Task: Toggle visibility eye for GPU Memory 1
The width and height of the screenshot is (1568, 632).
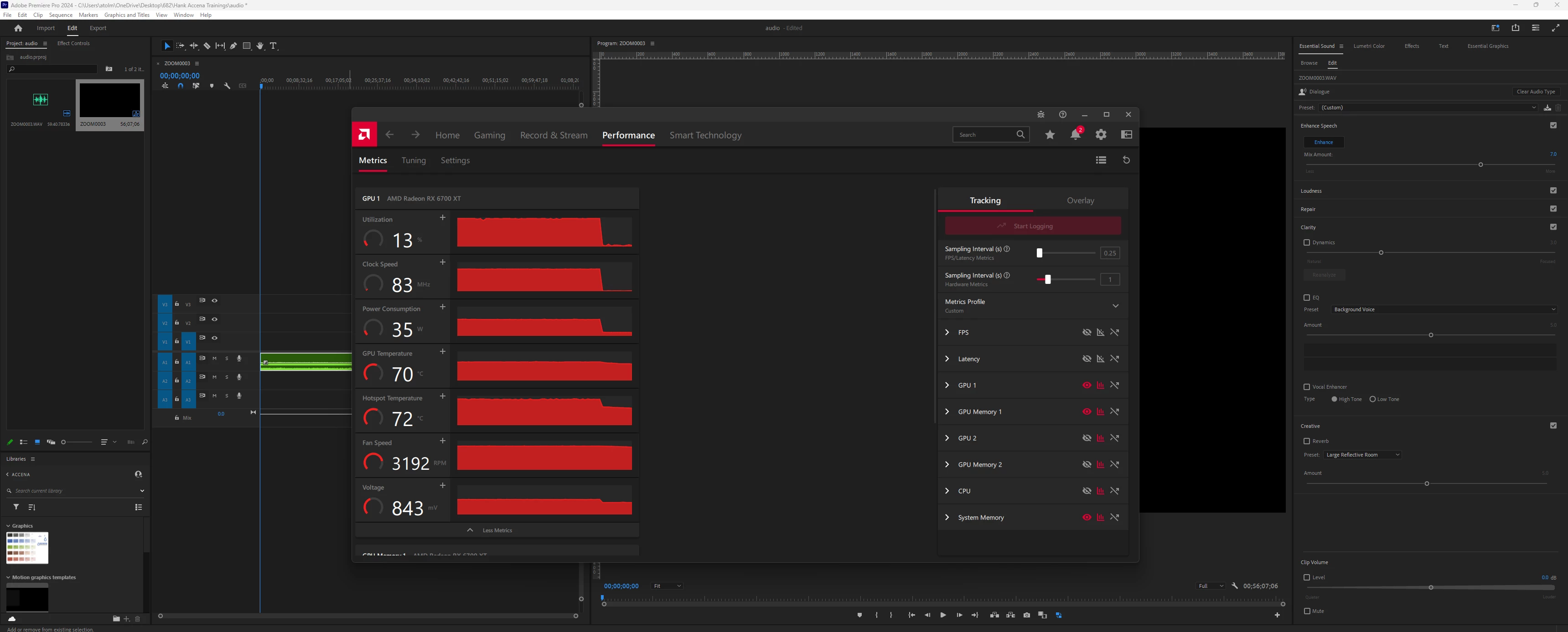Action: click(x=1087, y=412)
